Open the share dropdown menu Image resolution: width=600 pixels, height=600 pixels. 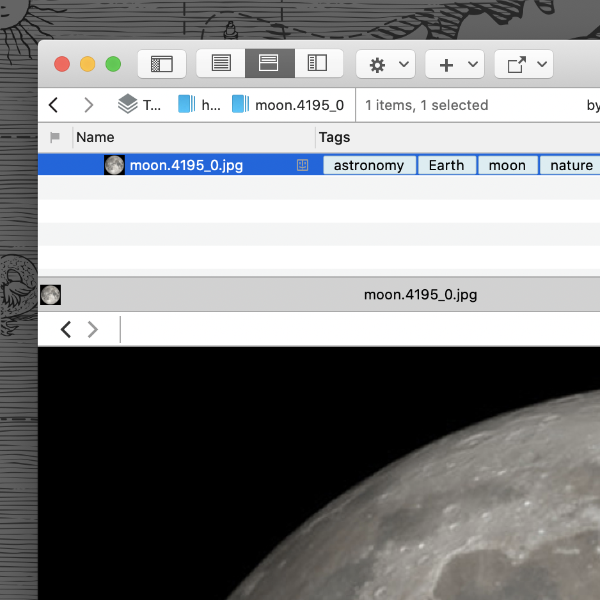coord(524,64)
